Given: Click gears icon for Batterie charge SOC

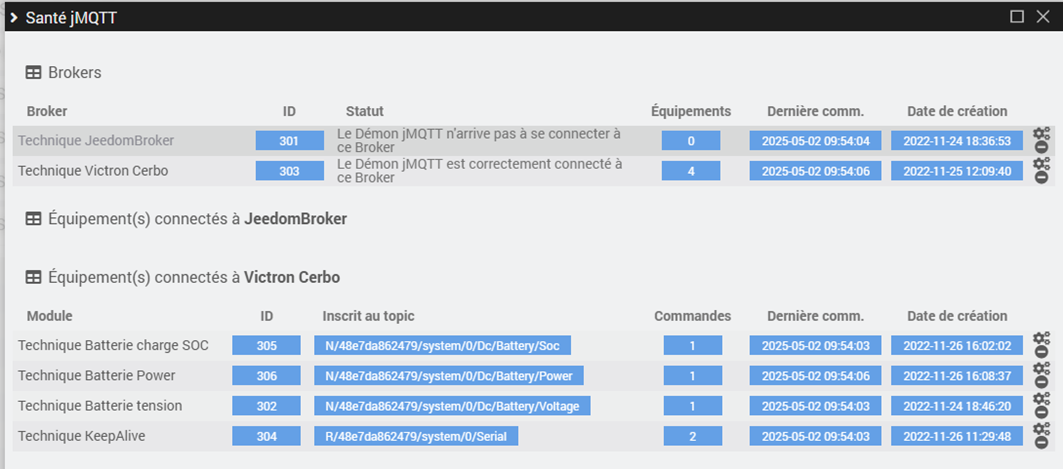Looking at the screenshot, I should [x=1041, y=345].
